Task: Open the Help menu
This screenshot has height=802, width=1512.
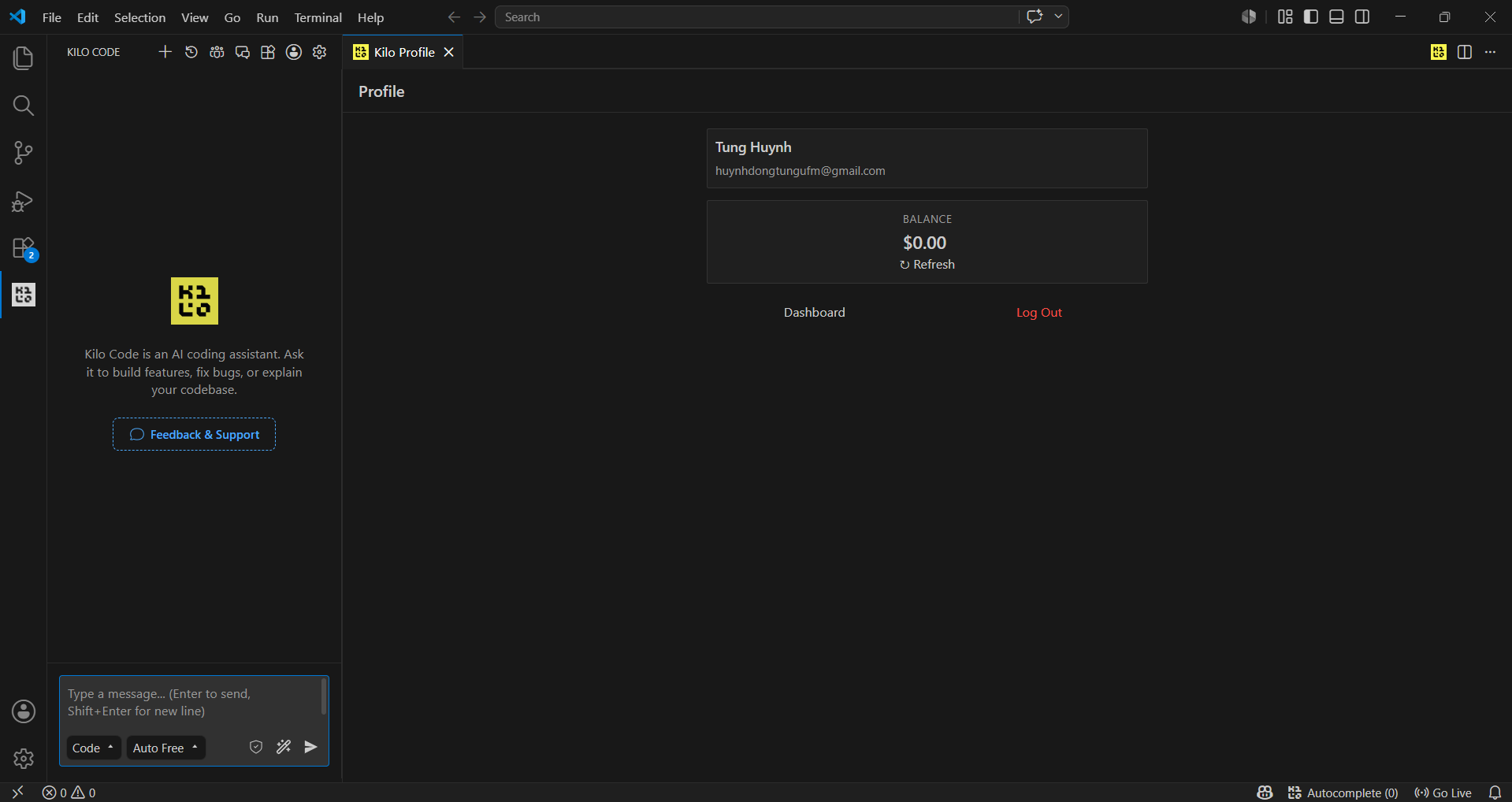Action: (x=370, y=17)
